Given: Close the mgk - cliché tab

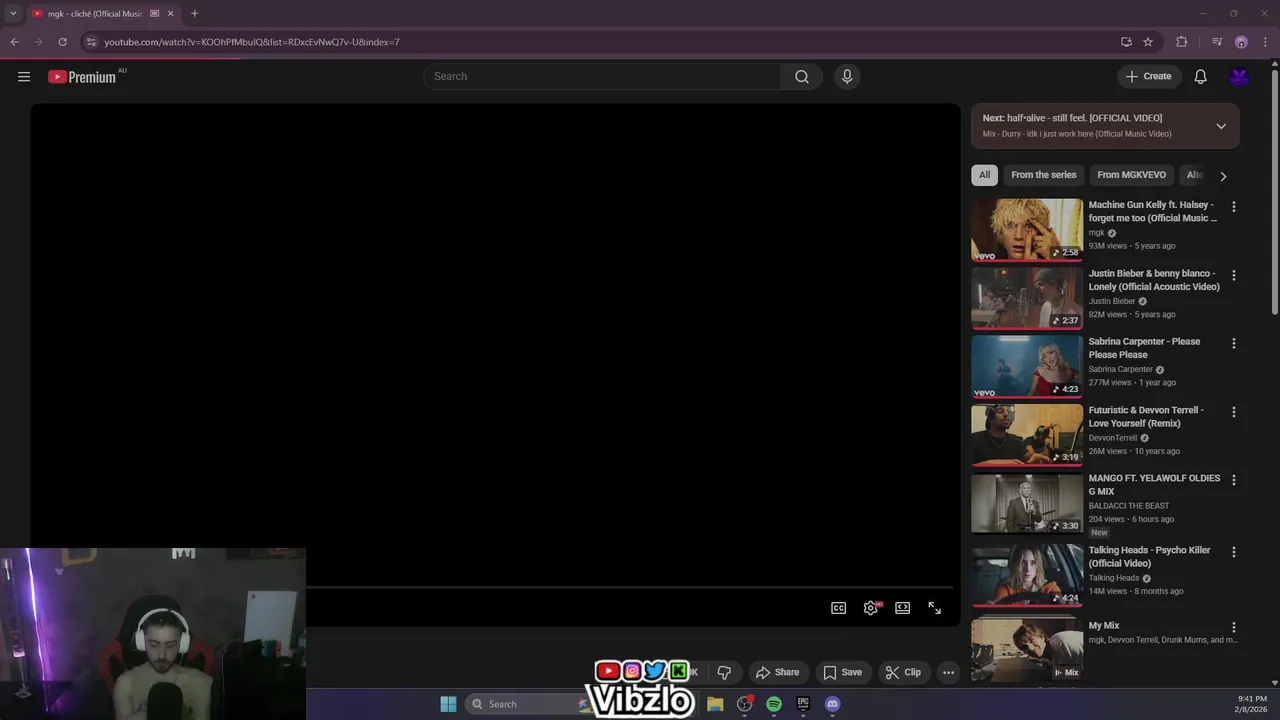Looking at the screenshot, I should click(x=170, y=14).
